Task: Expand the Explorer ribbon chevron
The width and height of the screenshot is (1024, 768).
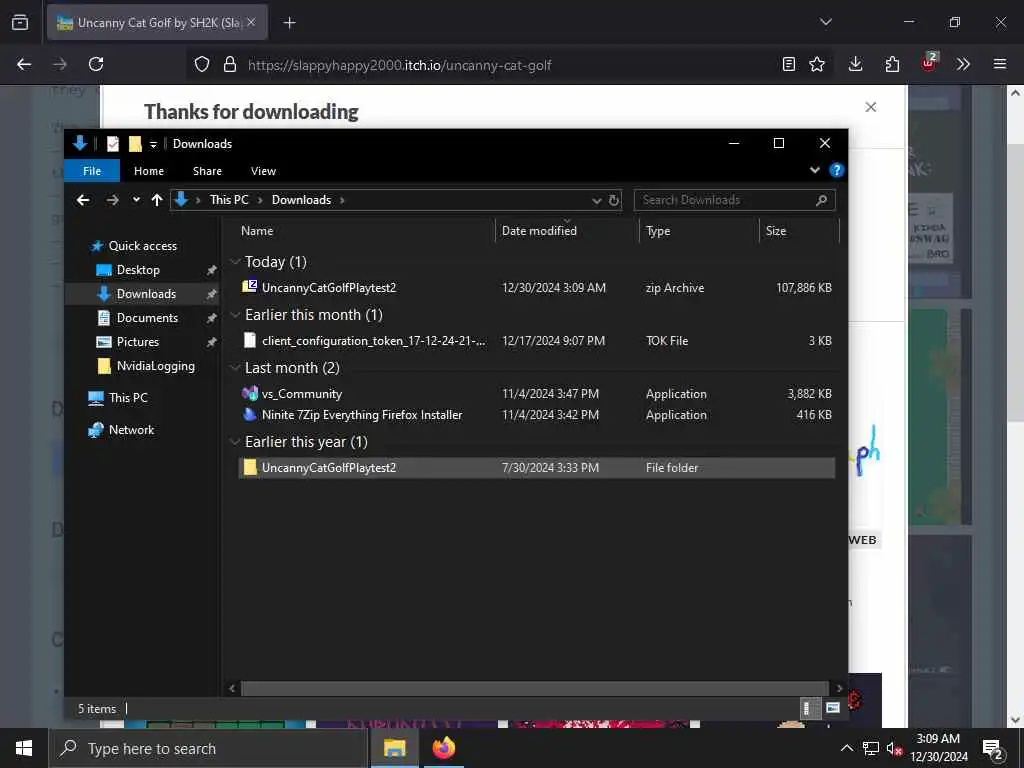Action: click(814, 170)
